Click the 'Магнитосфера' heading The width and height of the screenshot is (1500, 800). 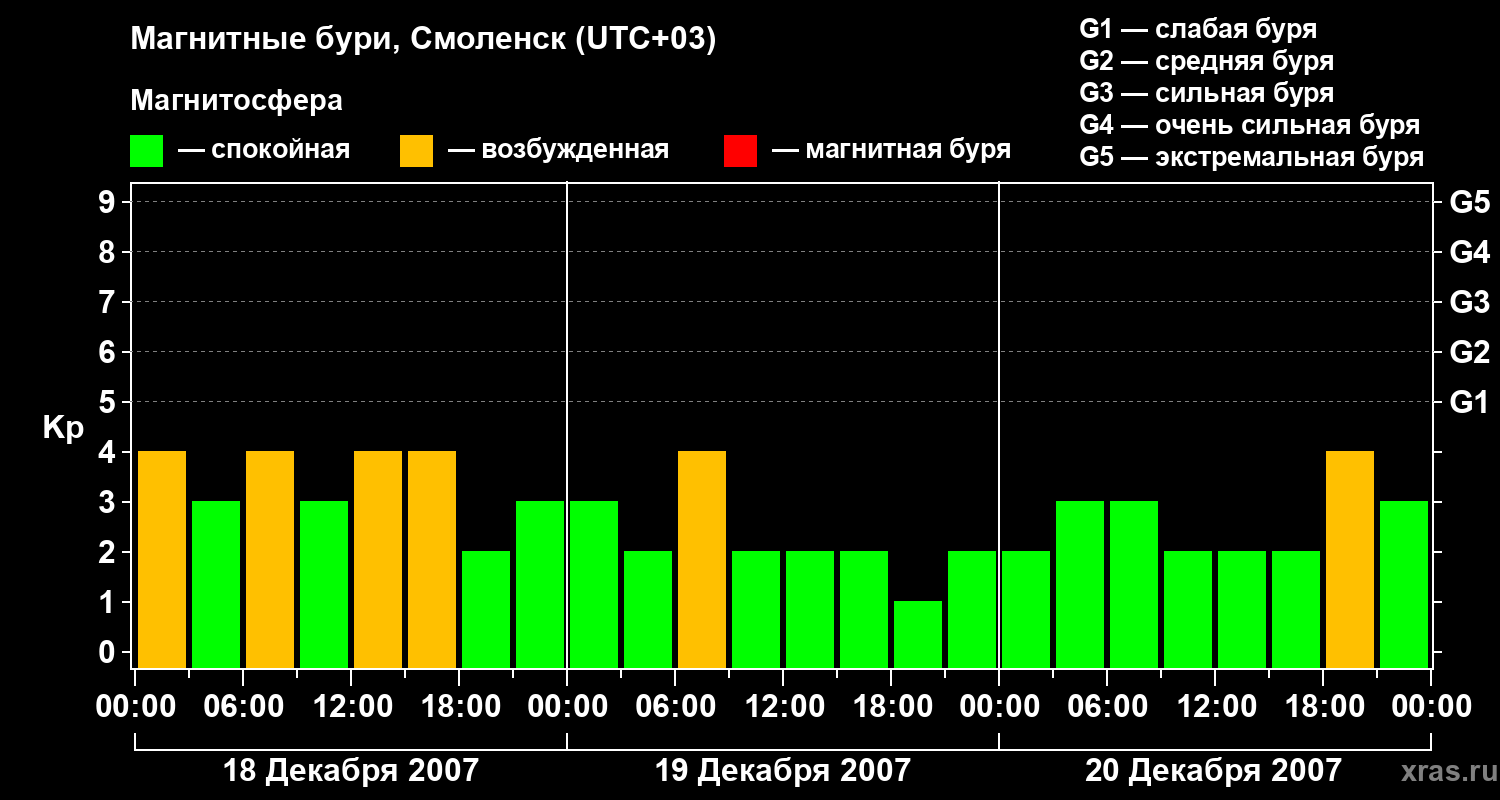[x=237, y=101]
